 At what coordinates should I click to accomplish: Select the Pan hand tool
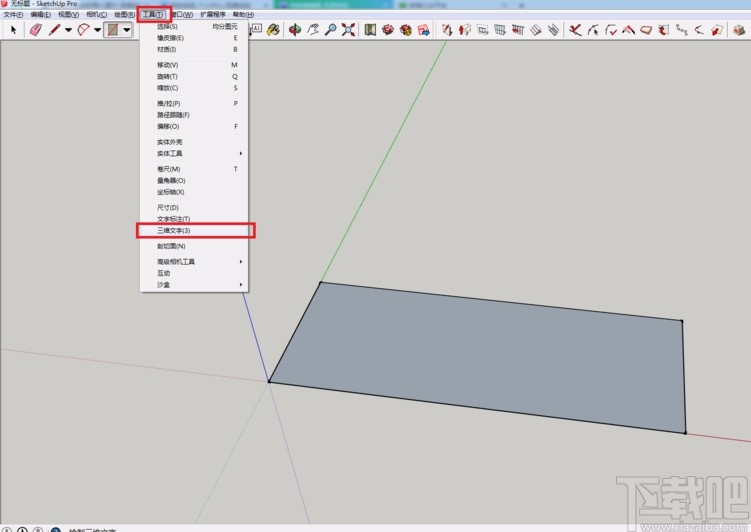[x=313, y=30]
